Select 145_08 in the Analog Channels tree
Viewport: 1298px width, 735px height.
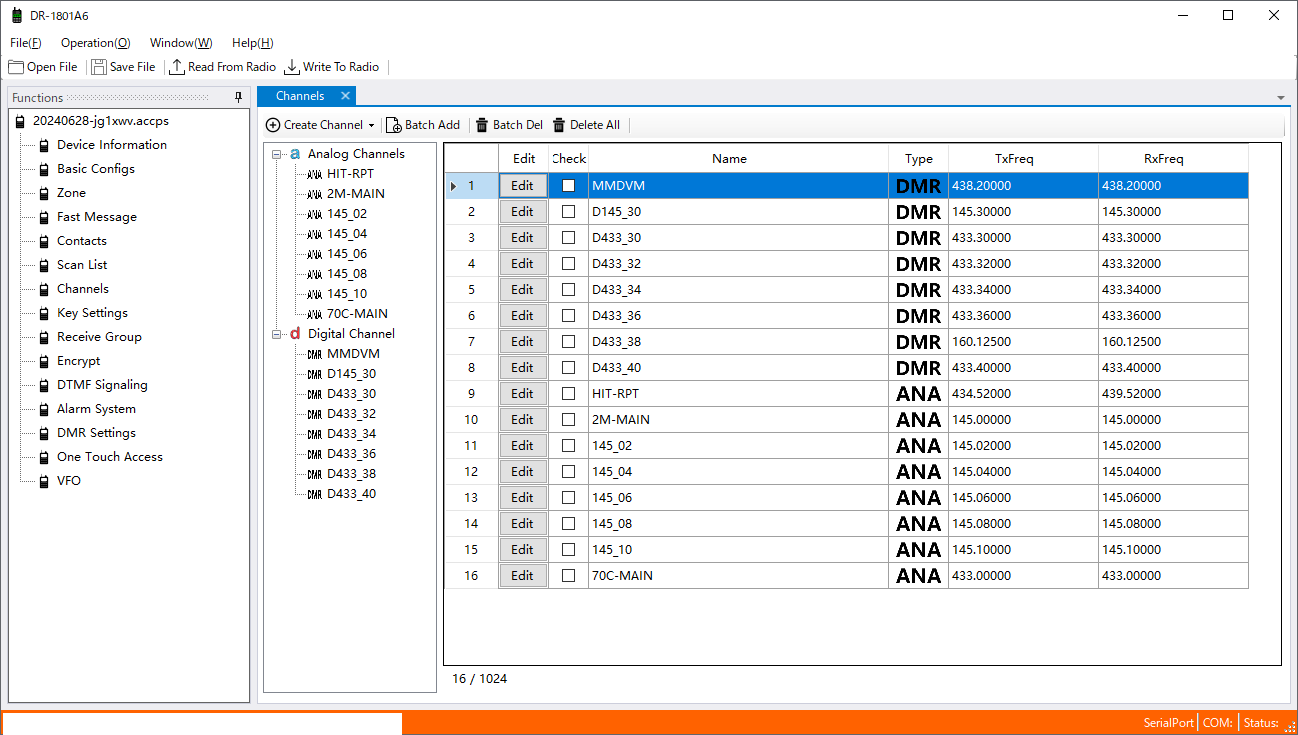346,274
